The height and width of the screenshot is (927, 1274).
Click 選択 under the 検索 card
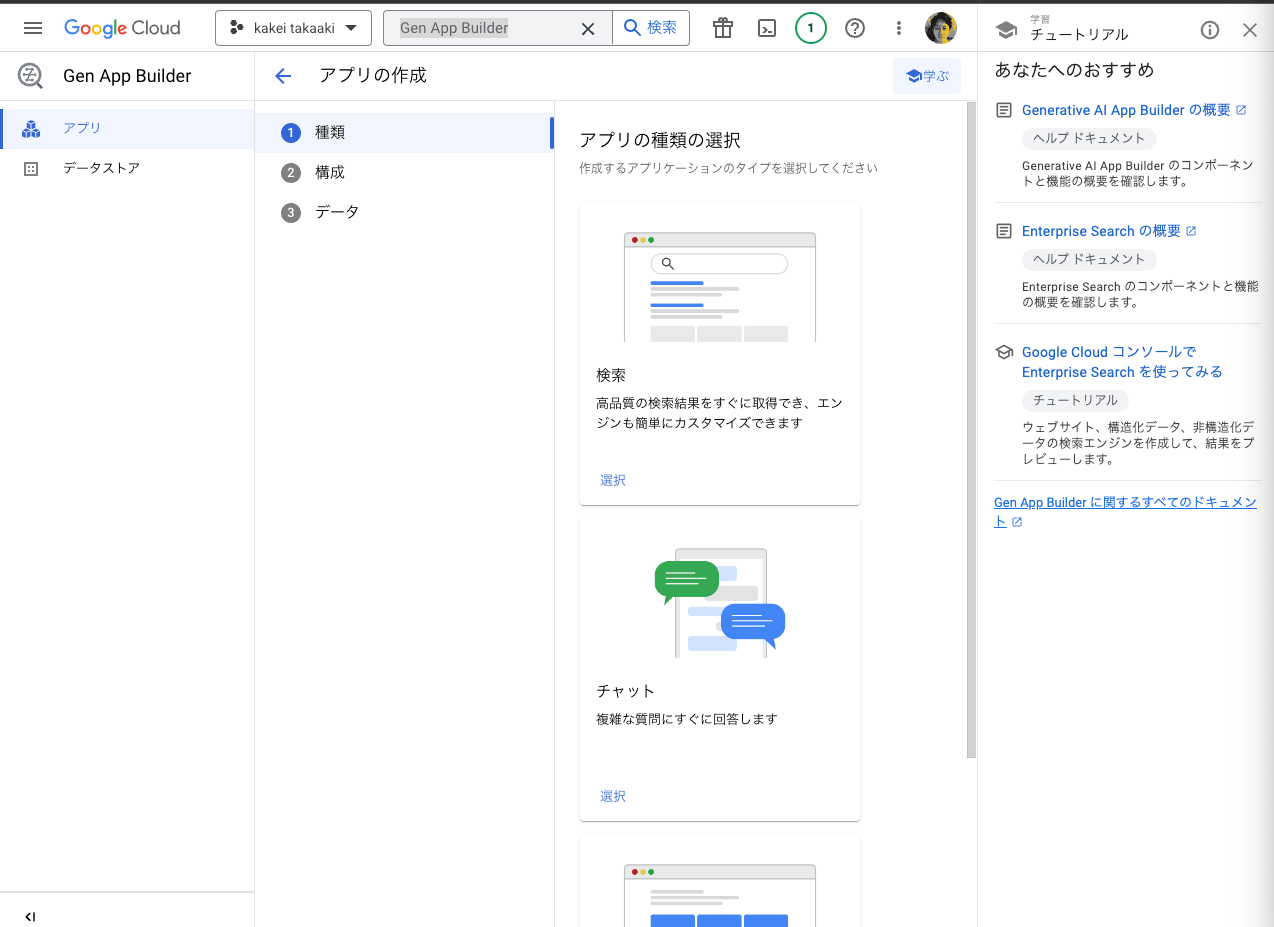click(613, 480)
